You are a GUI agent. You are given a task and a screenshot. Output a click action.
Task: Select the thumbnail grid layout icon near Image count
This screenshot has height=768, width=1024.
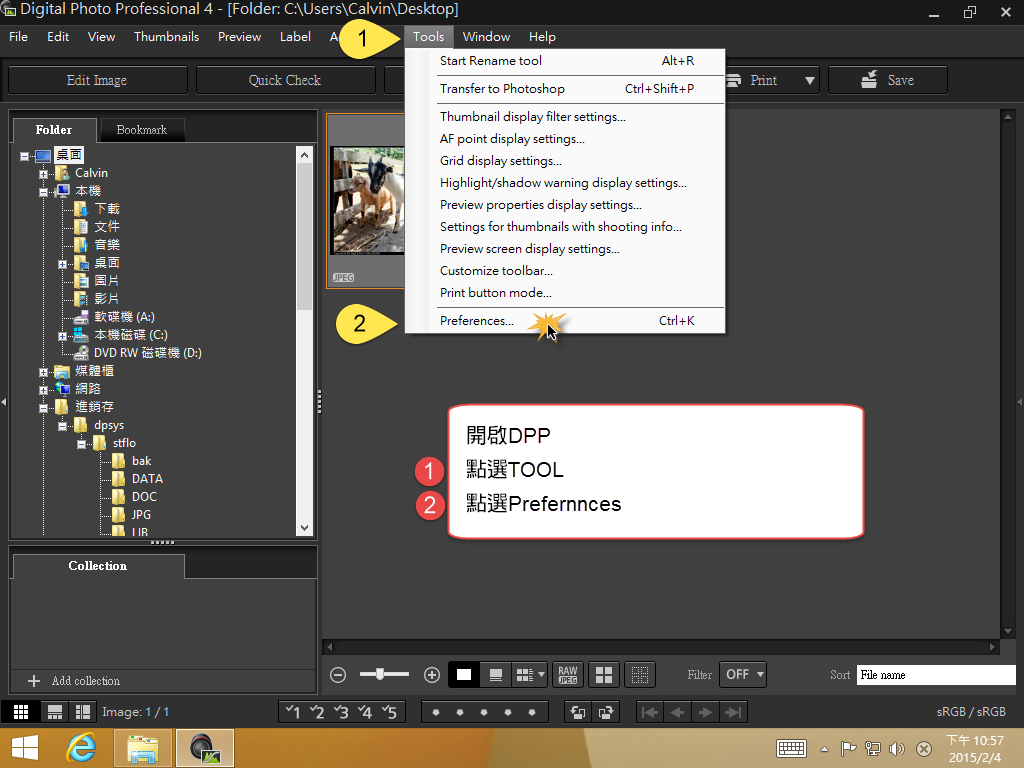21,712
